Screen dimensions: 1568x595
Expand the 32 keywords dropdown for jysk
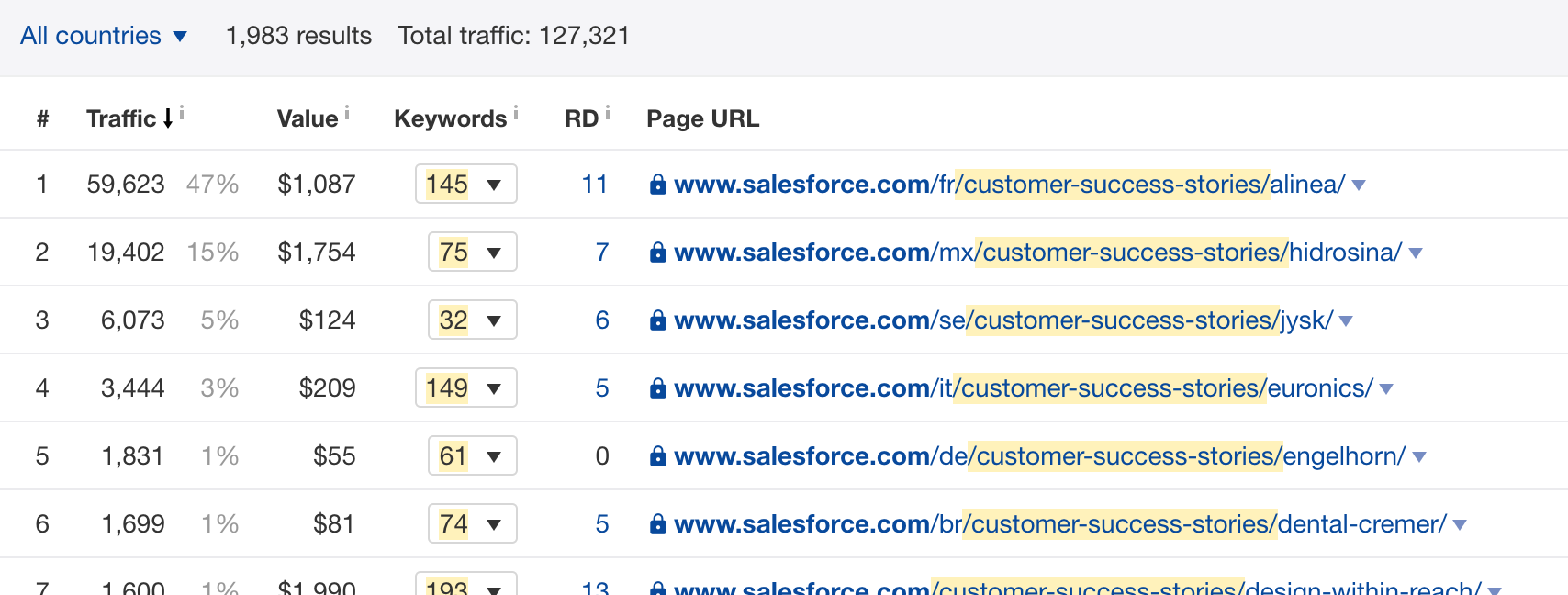click(473, 320)
